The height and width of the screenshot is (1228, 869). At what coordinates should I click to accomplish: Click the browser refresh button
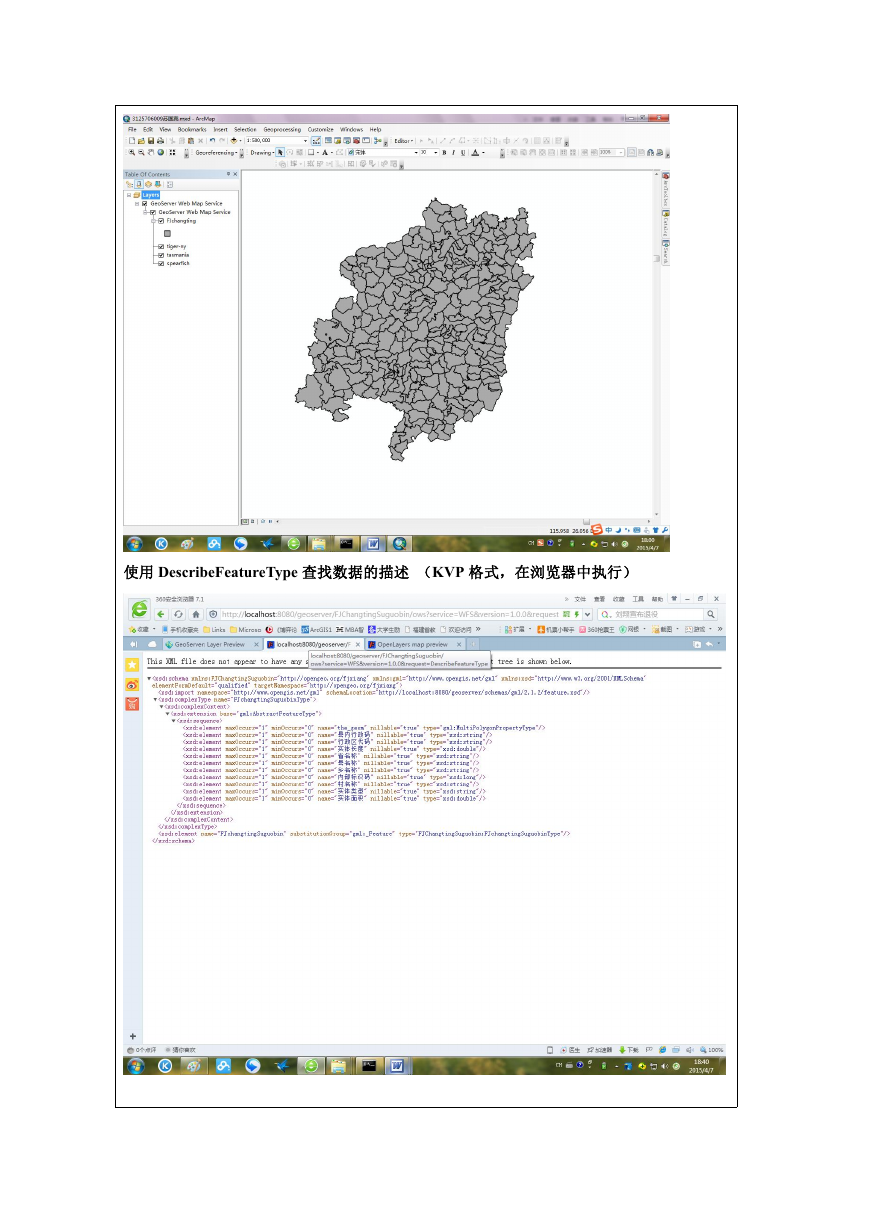178,614
